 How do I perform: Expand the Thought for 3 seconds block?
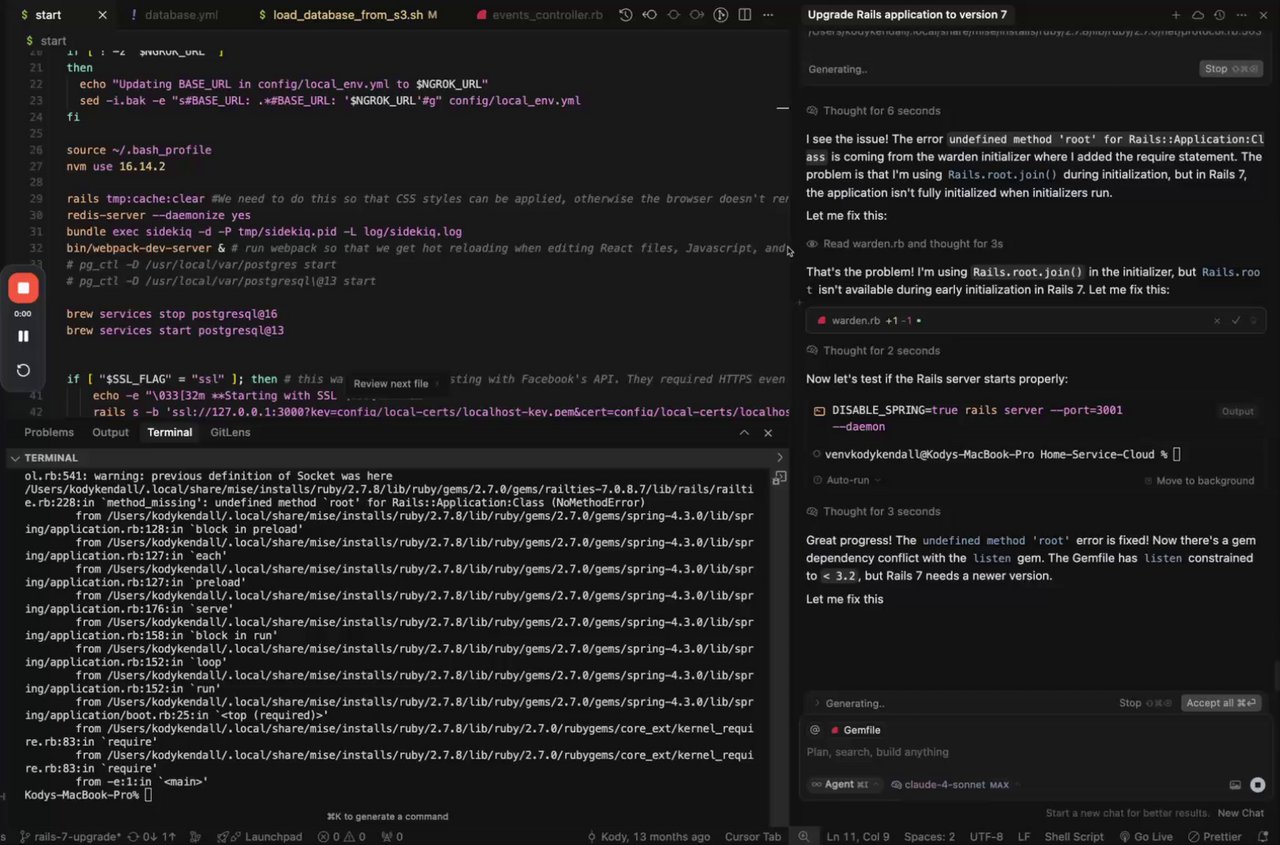(x=874, y=512)
